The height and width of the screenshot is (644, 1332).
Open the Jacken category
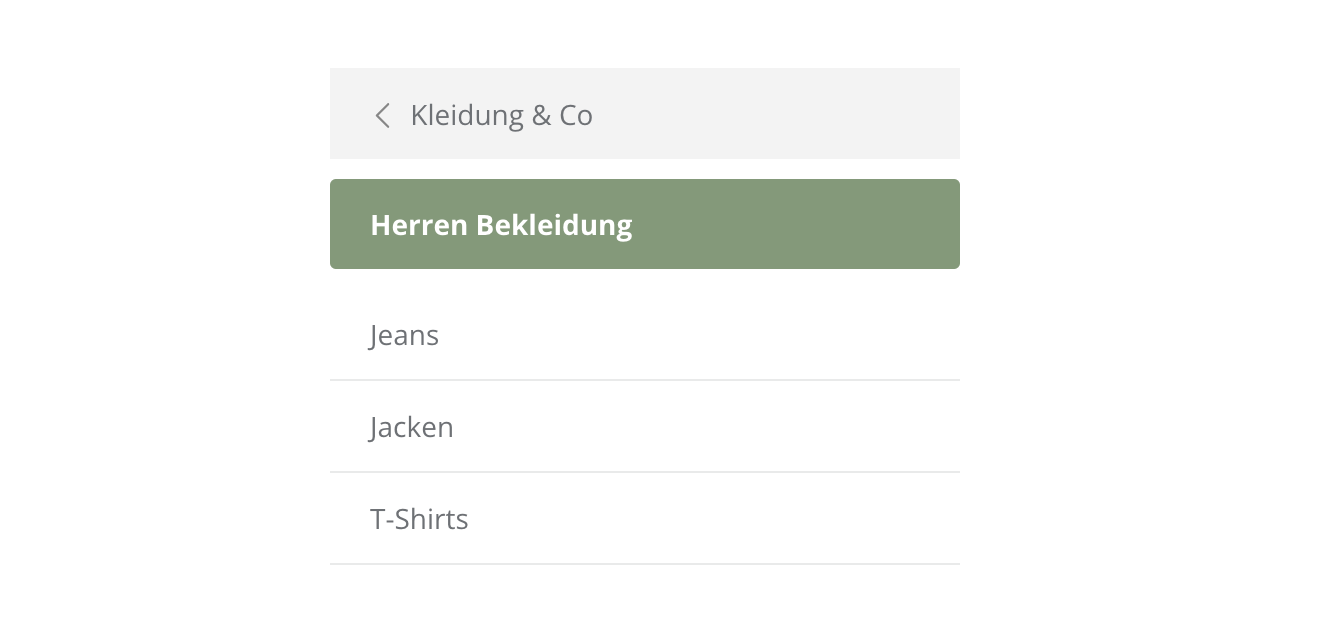412,427
